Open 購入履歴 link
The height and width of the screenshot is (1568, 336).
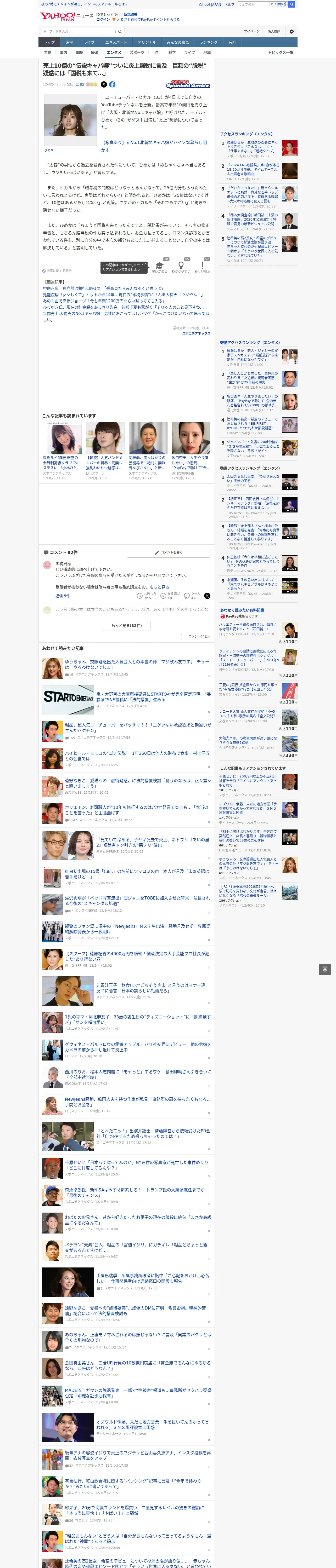coord(274,31)
